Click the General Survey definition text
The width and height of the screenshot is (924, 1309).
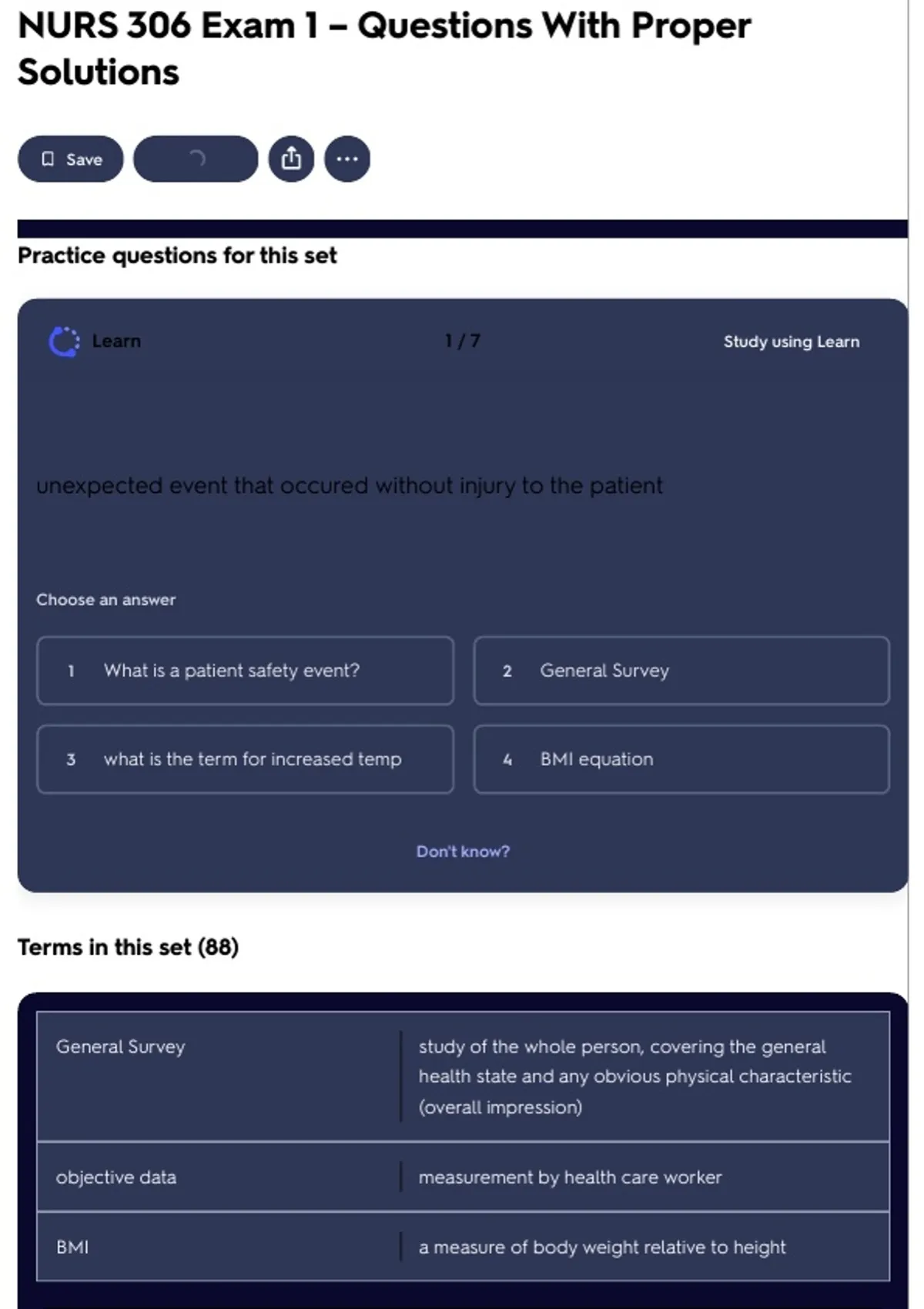coord(635,1076)
